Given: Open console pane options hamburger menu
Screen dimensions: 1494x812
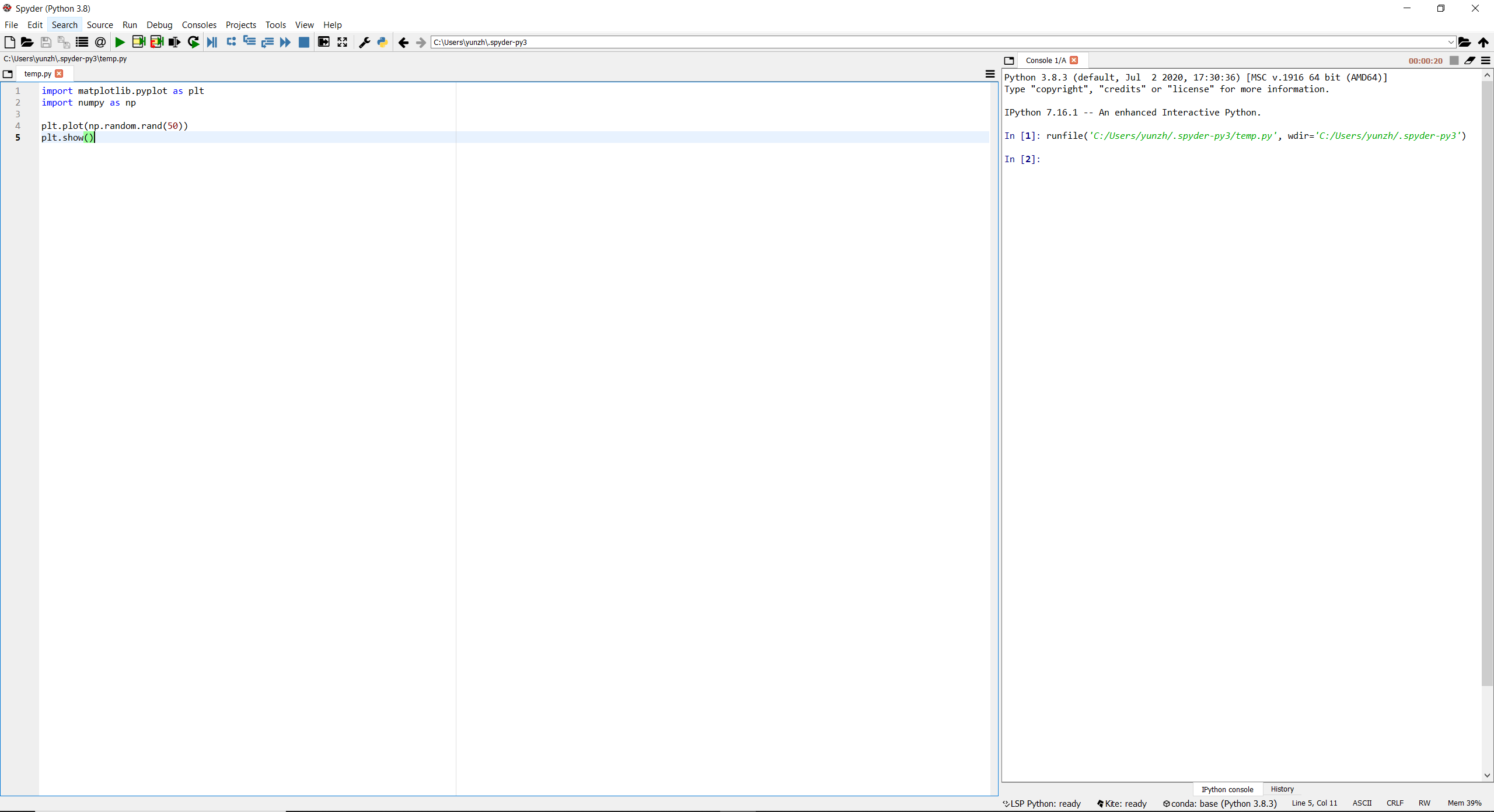Looking at the screenshot, I should point(1486,61).
